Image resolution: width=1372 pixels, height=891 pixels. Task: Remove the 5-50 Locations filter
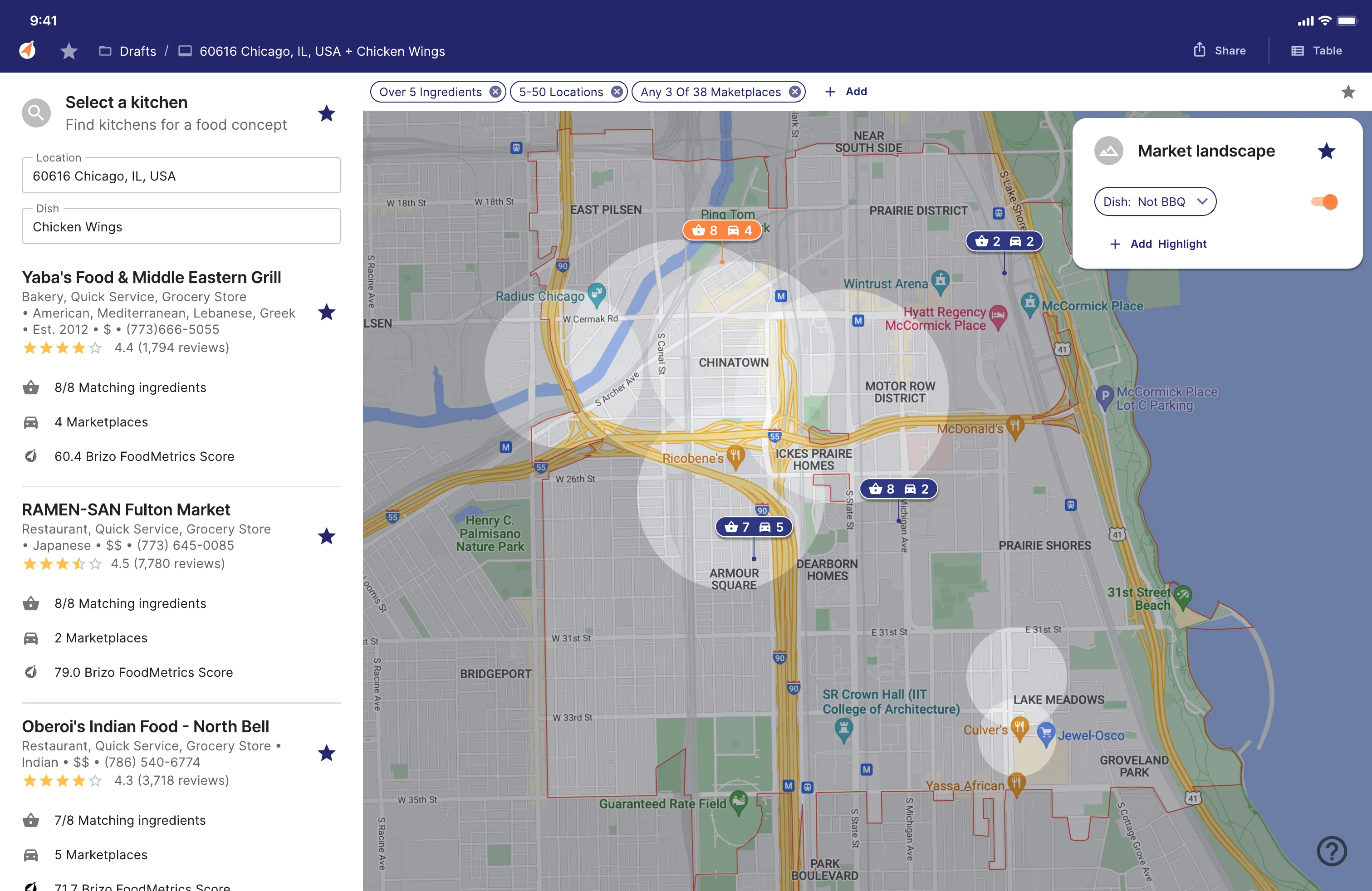(617, 92)
